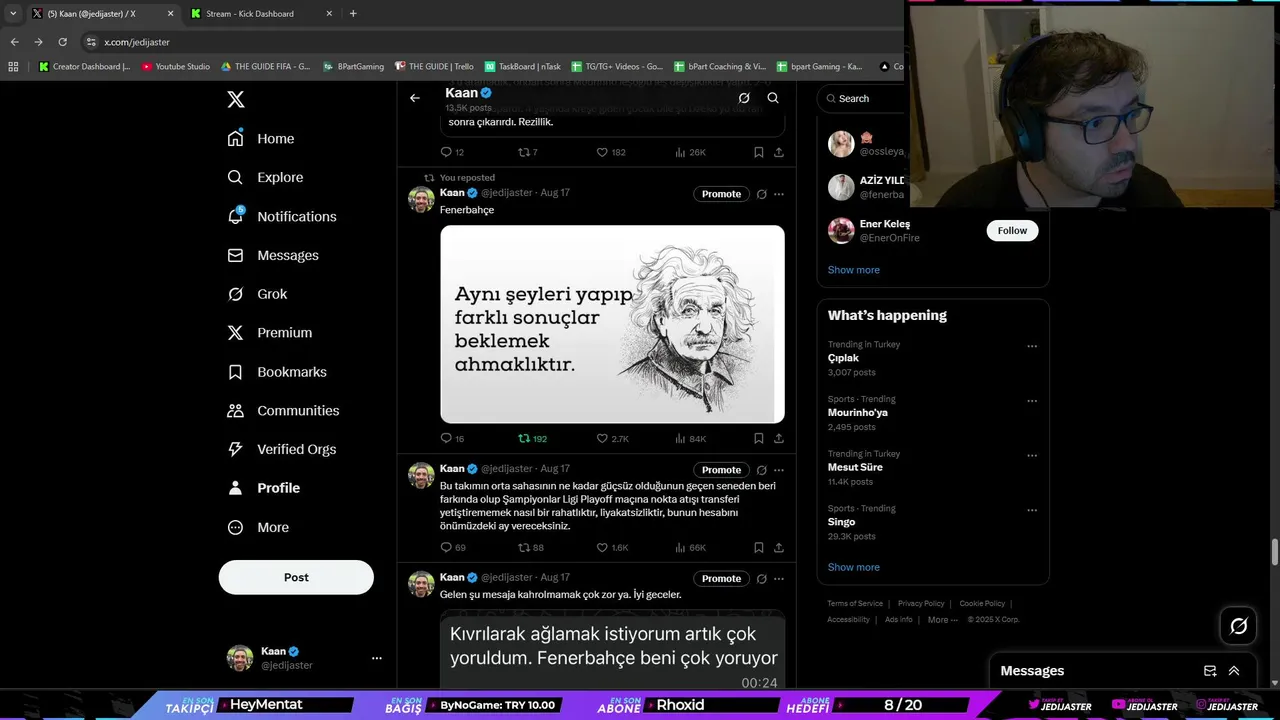This screenshot has width=1280, height=720.
Task: Open browser apps grid icon
Action: pos(13,67)
